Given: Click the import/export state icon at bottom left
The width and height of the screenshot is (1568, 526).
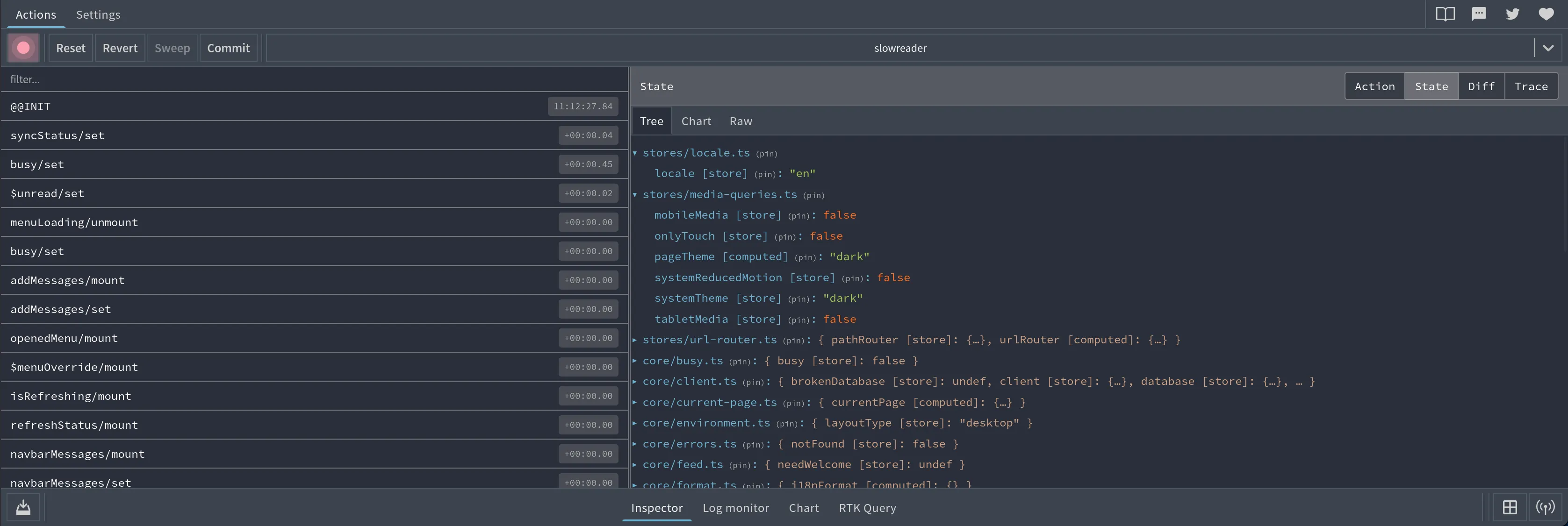Looking at the screenshot, I should [x=23, y=508].
